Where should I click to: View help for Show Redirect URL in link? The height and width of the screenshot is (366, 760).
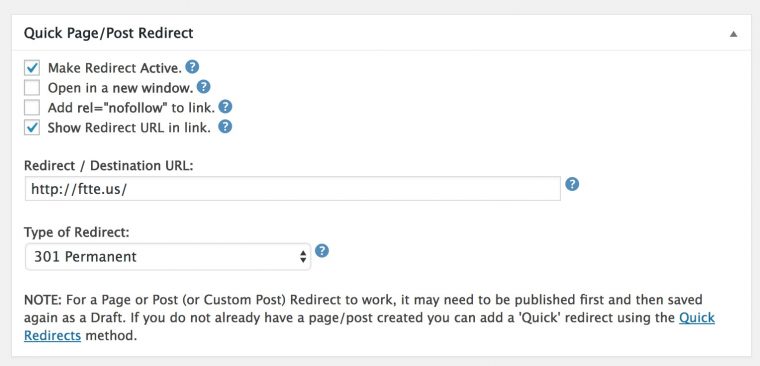click(x=225, y=127)
